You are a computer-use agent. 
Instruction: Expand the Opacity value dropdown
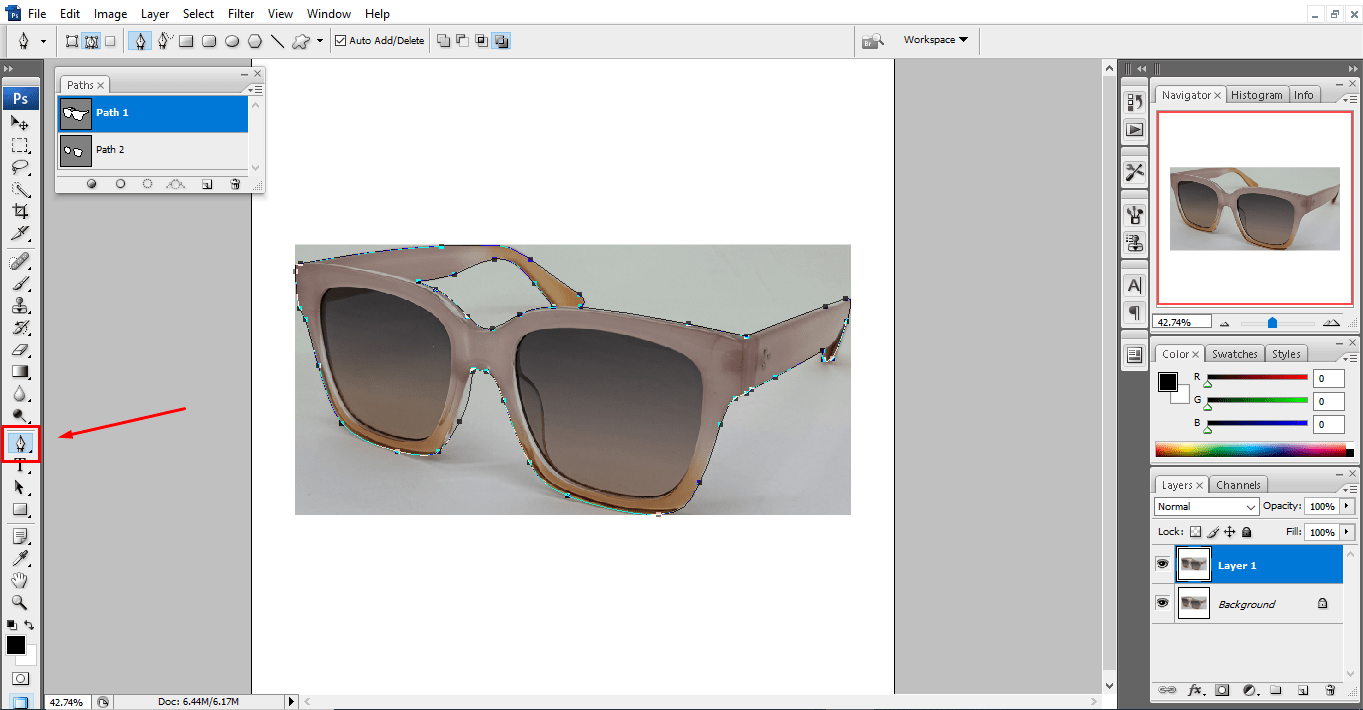[x=1346, y=506]
